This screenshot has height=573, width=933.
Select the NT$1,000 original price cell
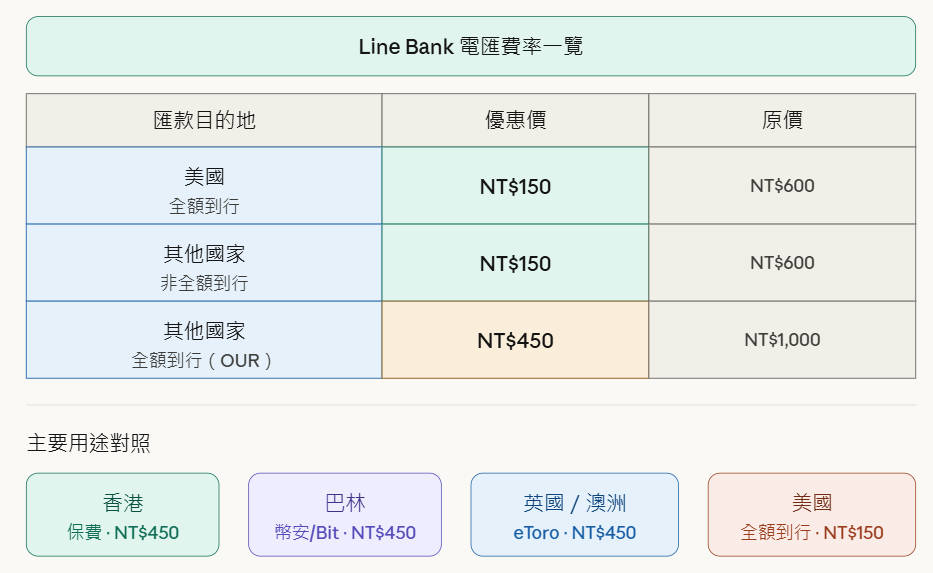[782, 340]
